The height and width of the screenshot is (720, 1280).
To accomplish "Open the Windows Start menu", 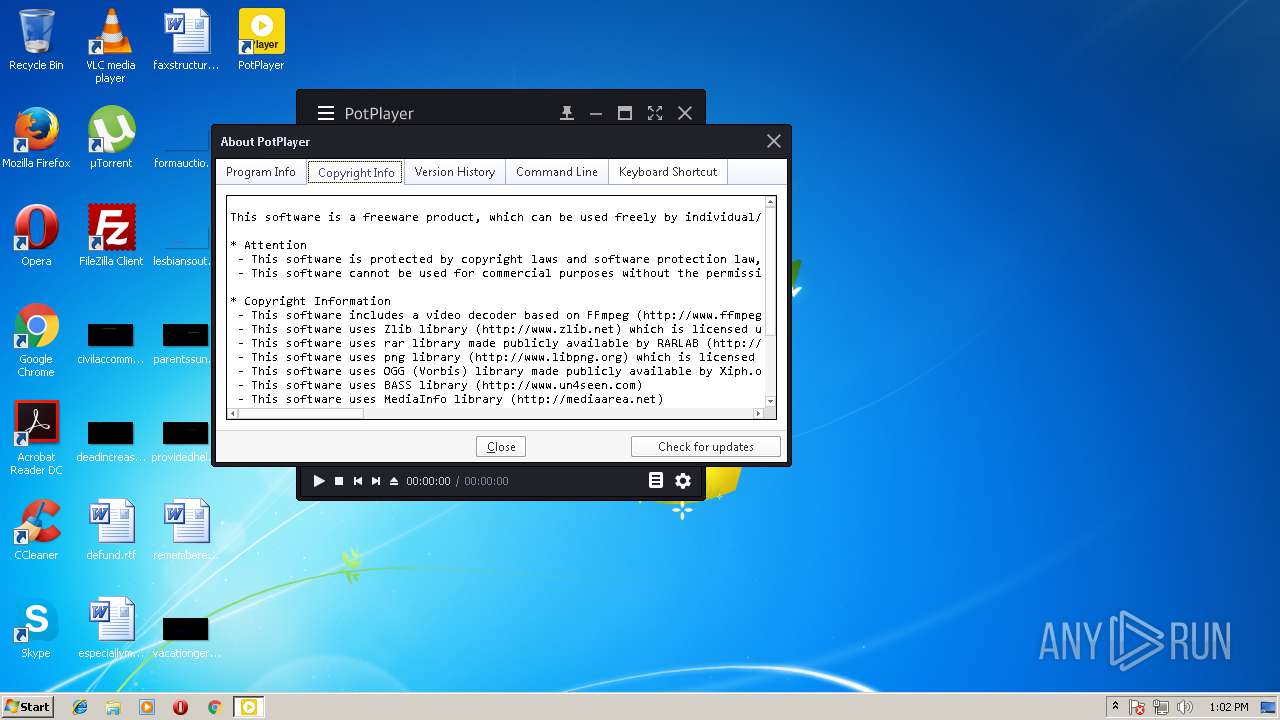I will click(27, 707).
